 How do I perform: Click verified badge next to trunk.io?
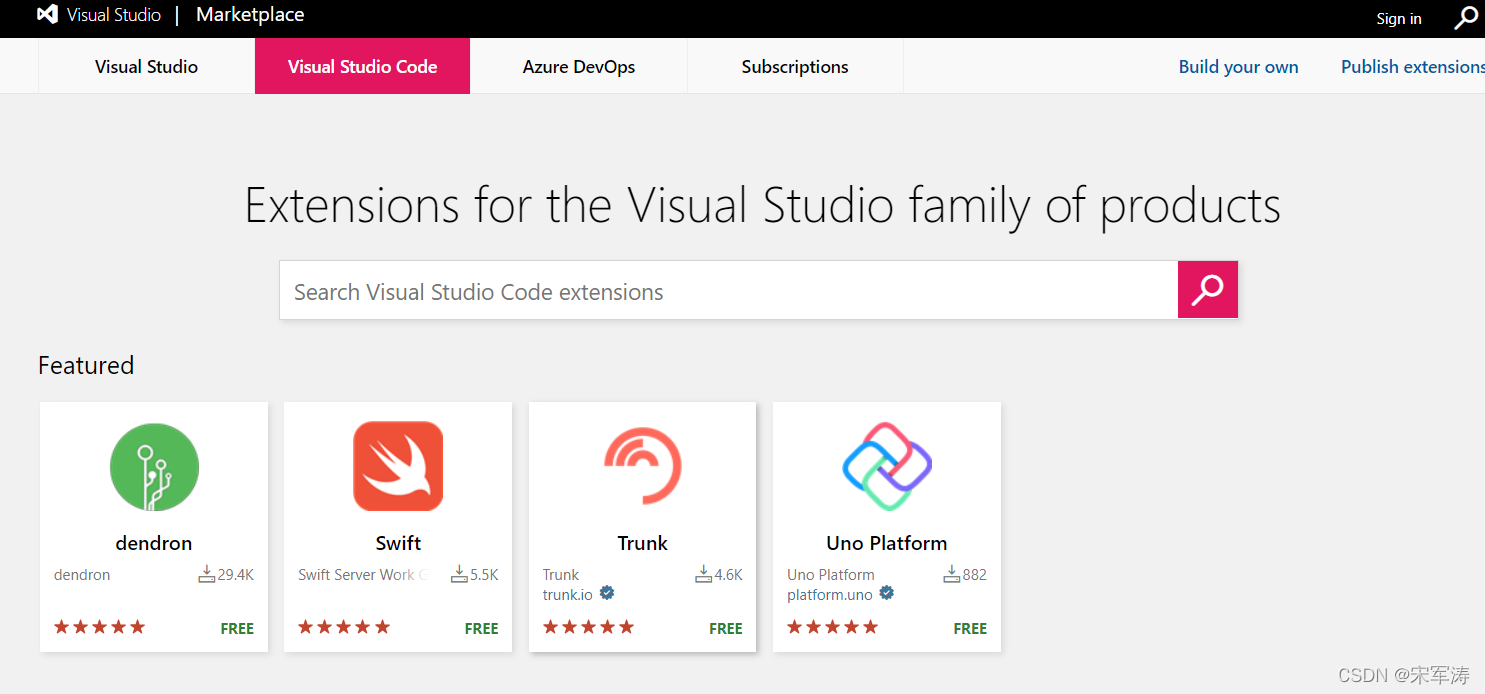[x=607, y=593]
